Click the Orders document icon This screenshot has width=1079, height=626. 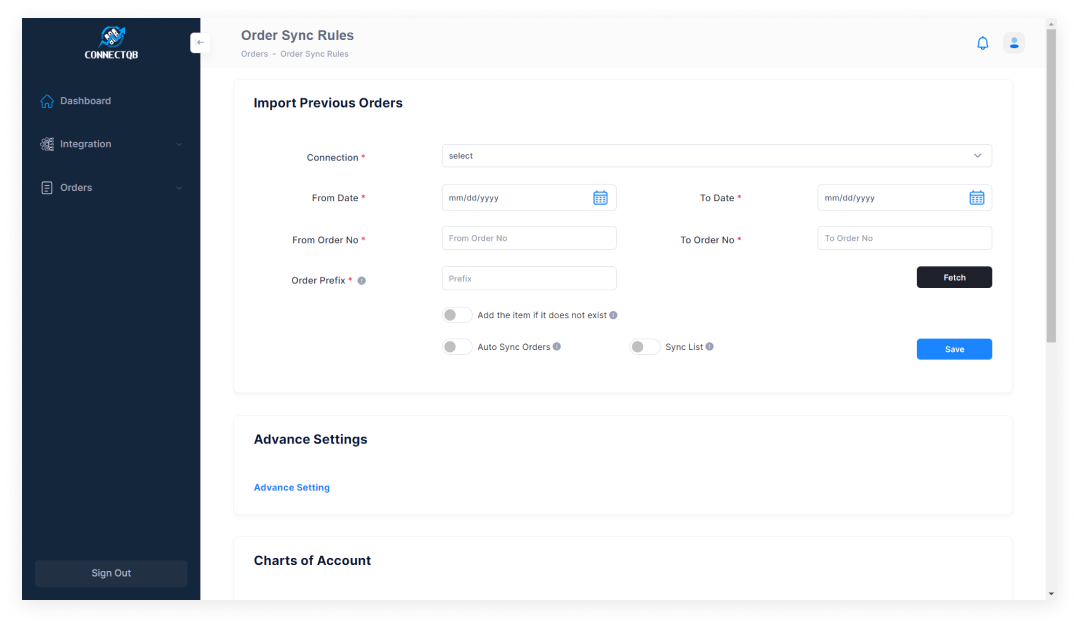click(47, 188)
